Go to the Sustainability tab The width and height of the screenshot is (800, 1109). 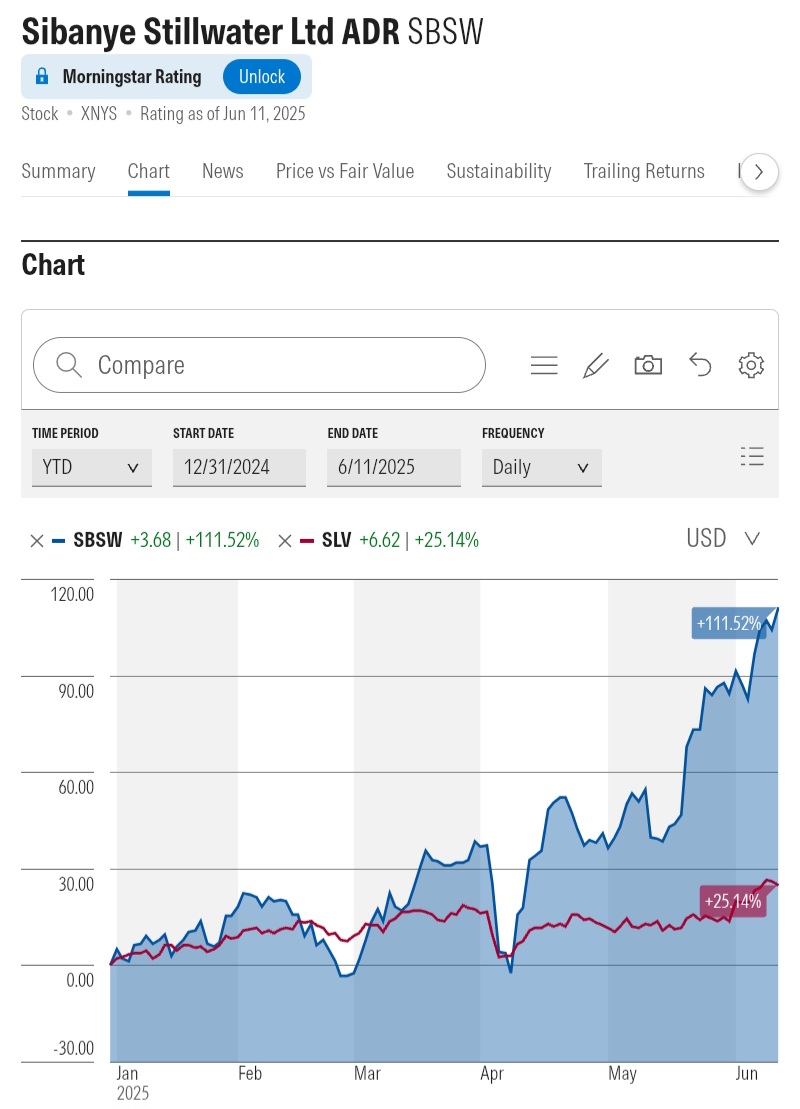pos(499,171)
